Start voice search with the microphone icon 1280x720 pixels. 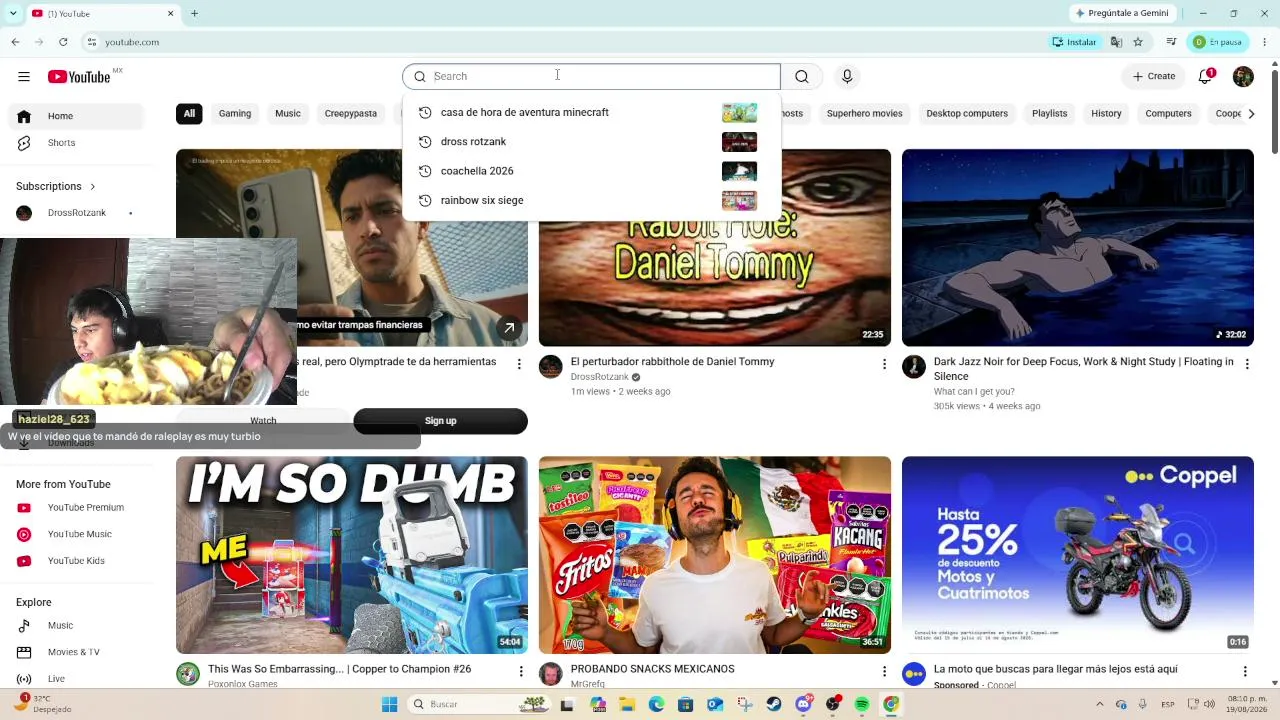click(x=847, y=77)
